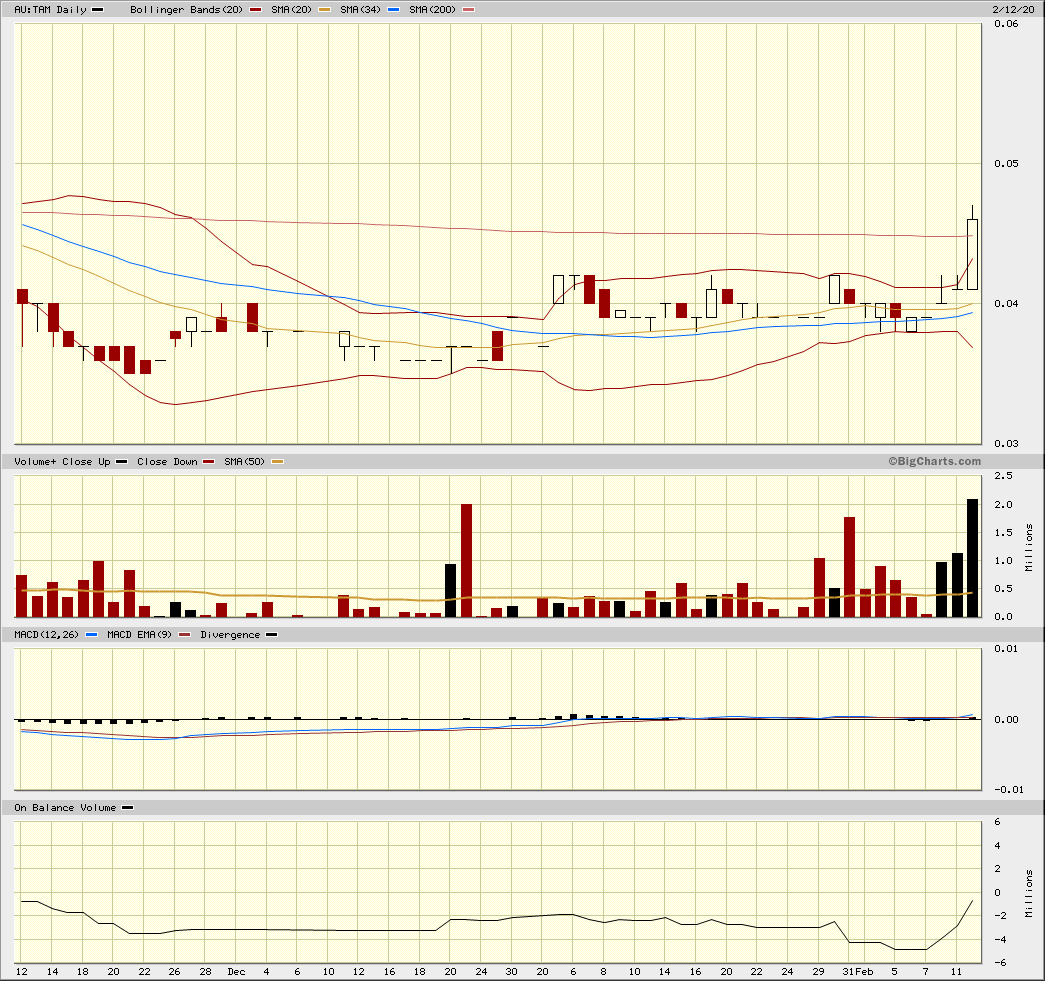The height and width of the screenshot is (981, 1045).
Task: Click the On Balance Volume panel label
Action: 65,808
